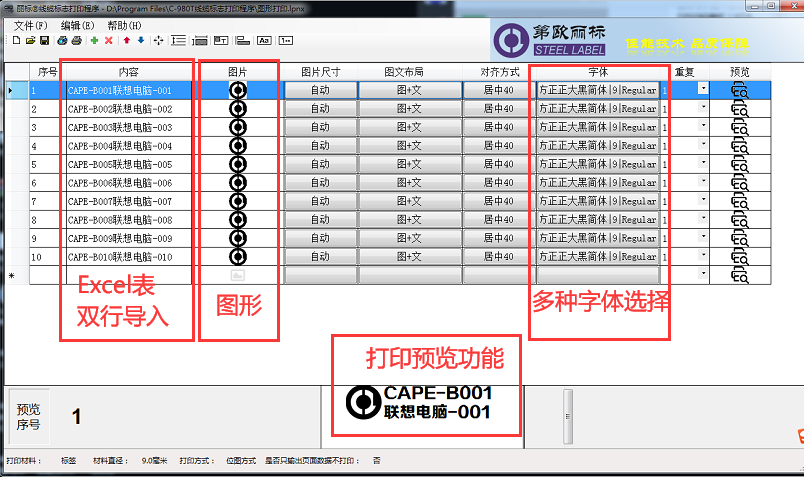Select the cell CAPE-B007联想电脑-007
This screenshot has width=804, height=477.
click(x=129, y=202)
